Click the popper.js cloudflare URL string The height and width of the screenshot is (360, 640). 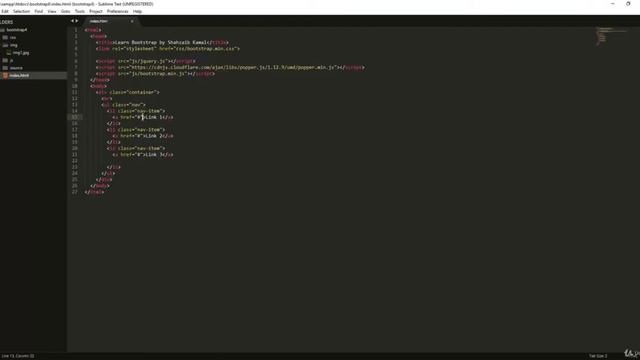pyautogui.click(x=234, y=67)
